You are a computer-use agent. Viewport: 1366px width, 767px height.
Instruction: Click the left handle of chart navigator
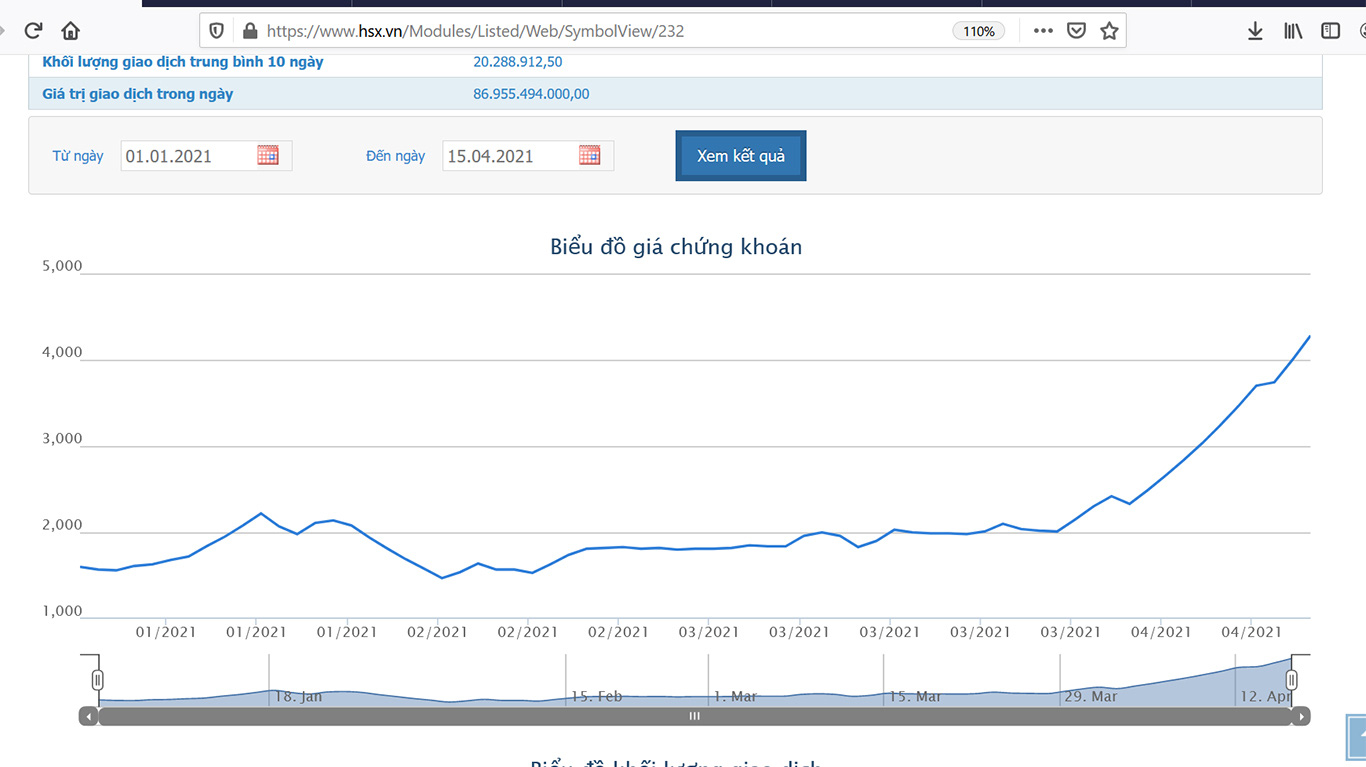tap(97, 680)
